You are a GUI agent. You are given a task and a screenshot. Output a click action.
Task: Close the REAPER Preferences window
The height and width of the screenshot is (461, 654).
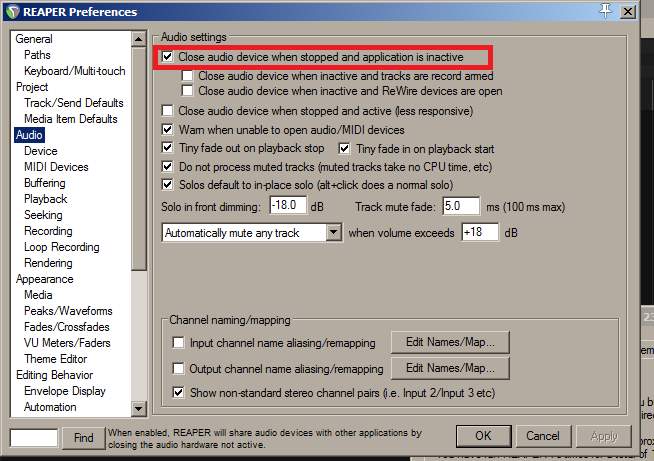coord(627,11)
